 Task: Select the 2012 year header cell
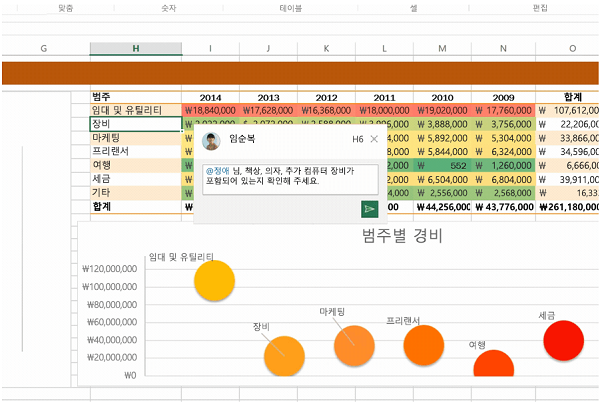point(326,98)
